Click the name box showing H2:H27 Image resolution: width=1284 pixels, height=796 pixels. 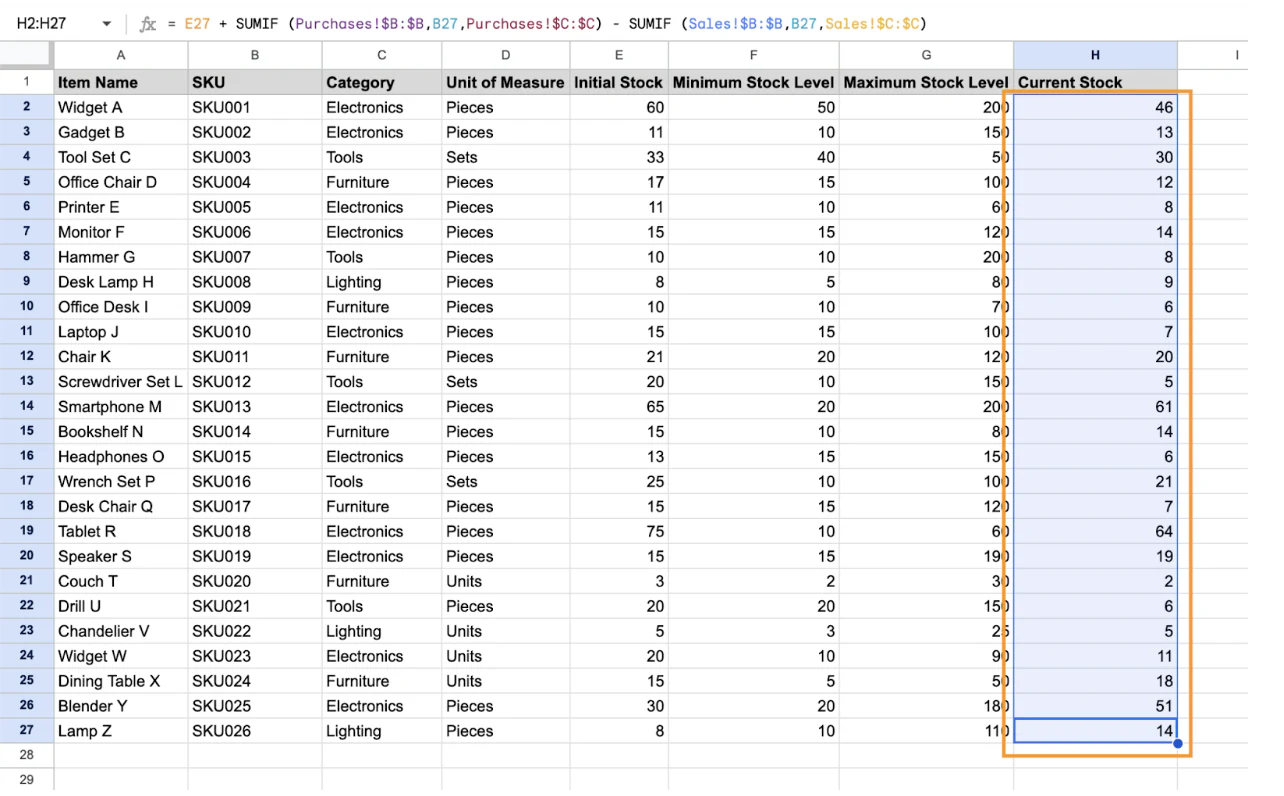tap(64, 24)
